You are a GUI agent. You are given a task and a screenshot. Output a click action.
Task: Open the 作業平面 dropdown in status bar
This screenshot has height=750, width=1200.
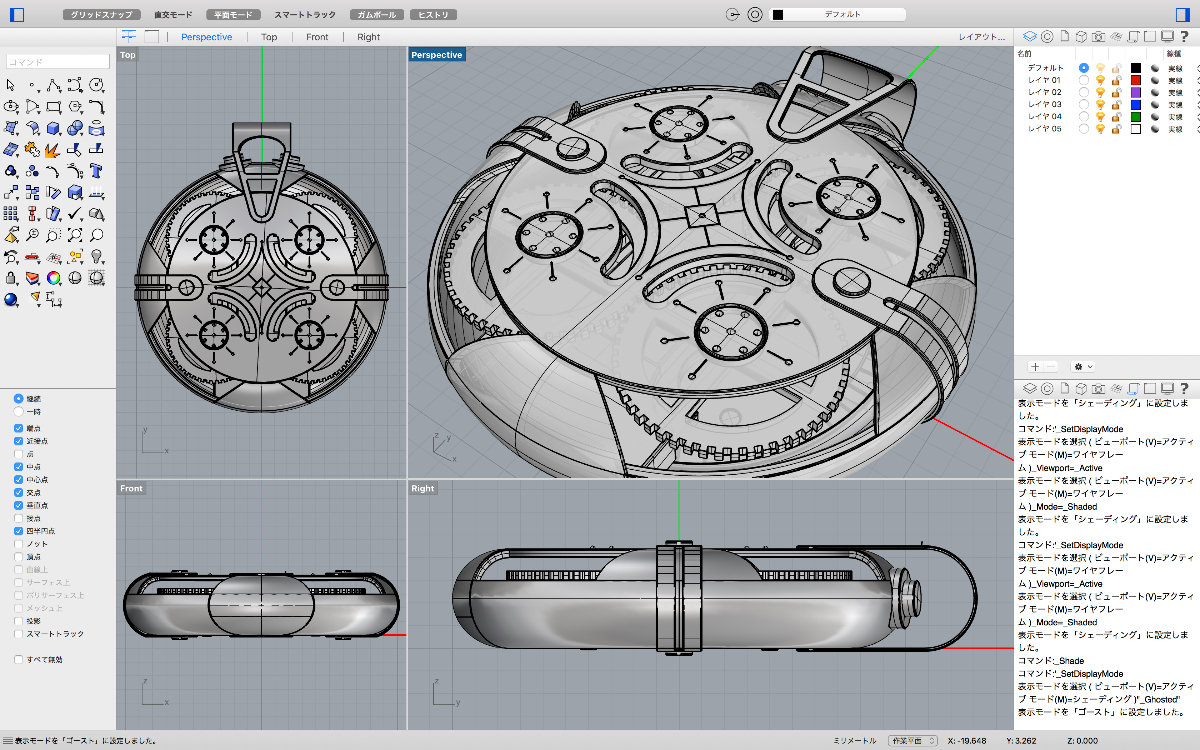pos(913,741)
